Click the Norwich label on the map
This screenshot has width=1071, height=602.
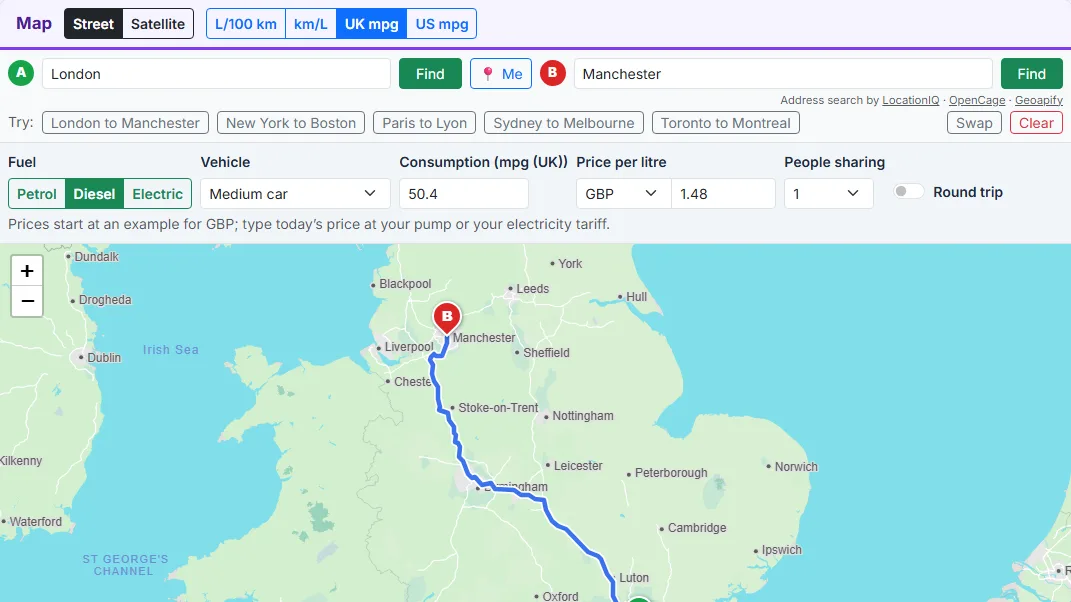point(796,467)
